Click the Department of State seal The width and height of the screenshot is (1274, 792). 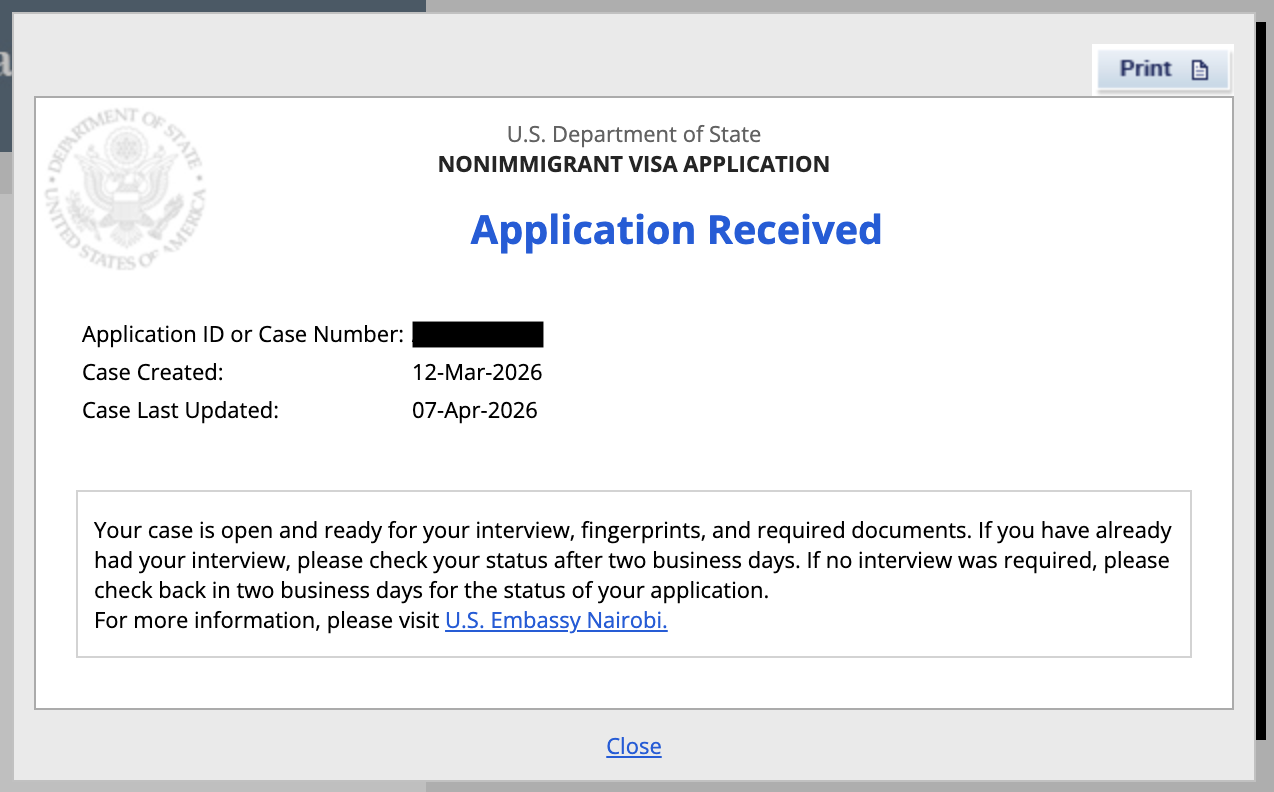(125, 190)
